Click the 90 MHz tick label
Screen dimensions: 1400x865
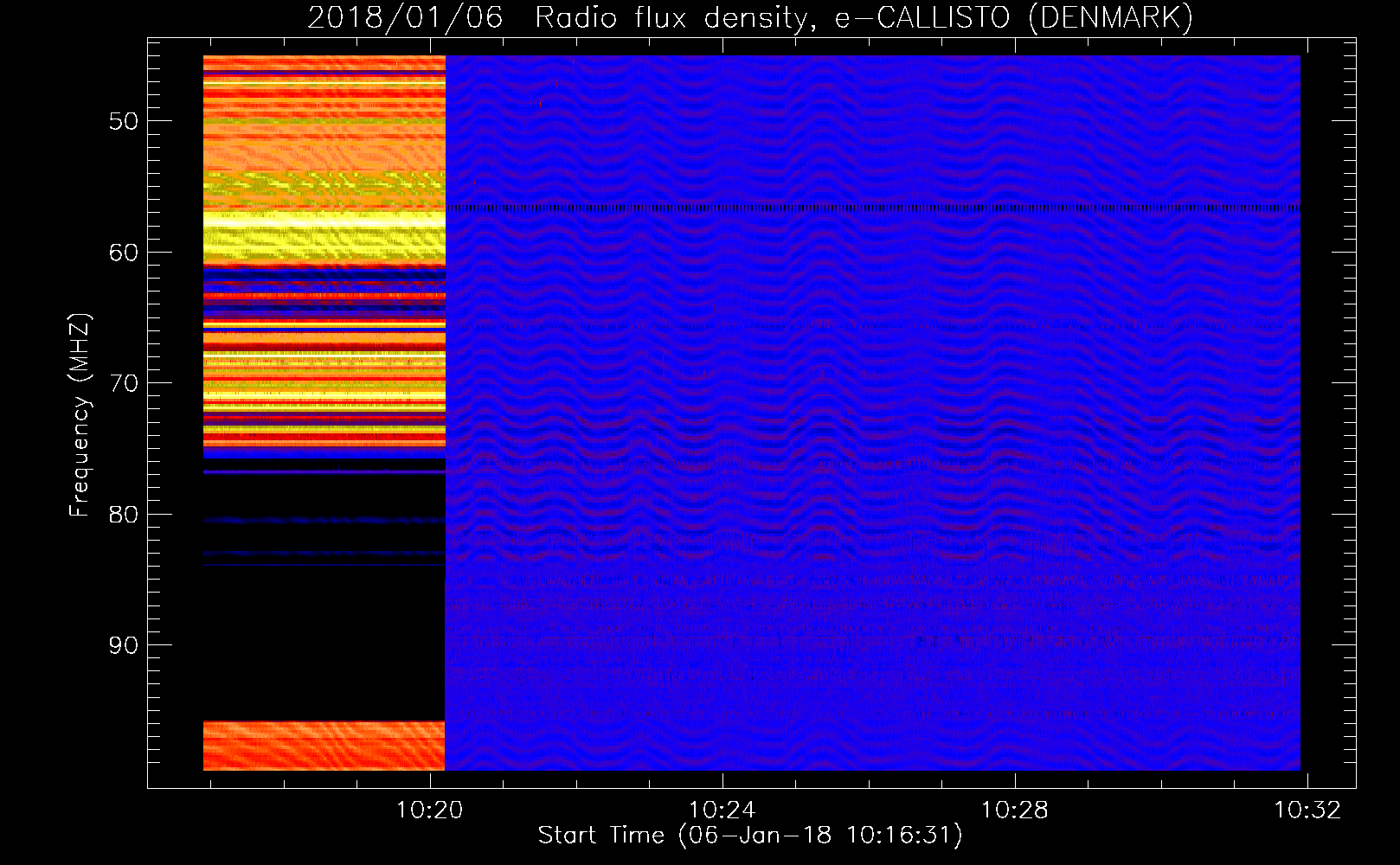tap(124, 645)
